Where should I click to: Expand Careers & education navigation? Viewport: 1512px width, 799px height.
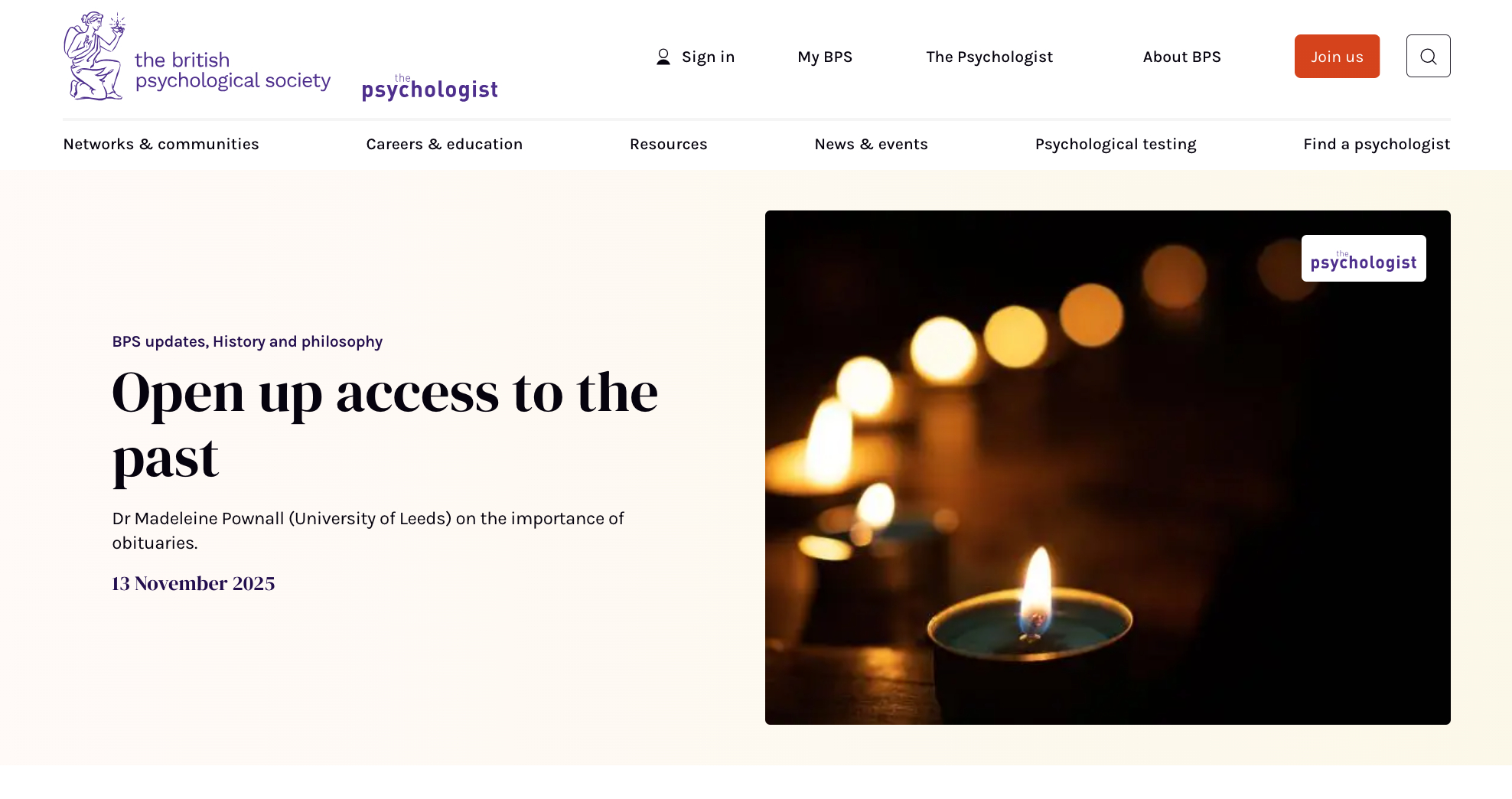[x=445, y=144]
